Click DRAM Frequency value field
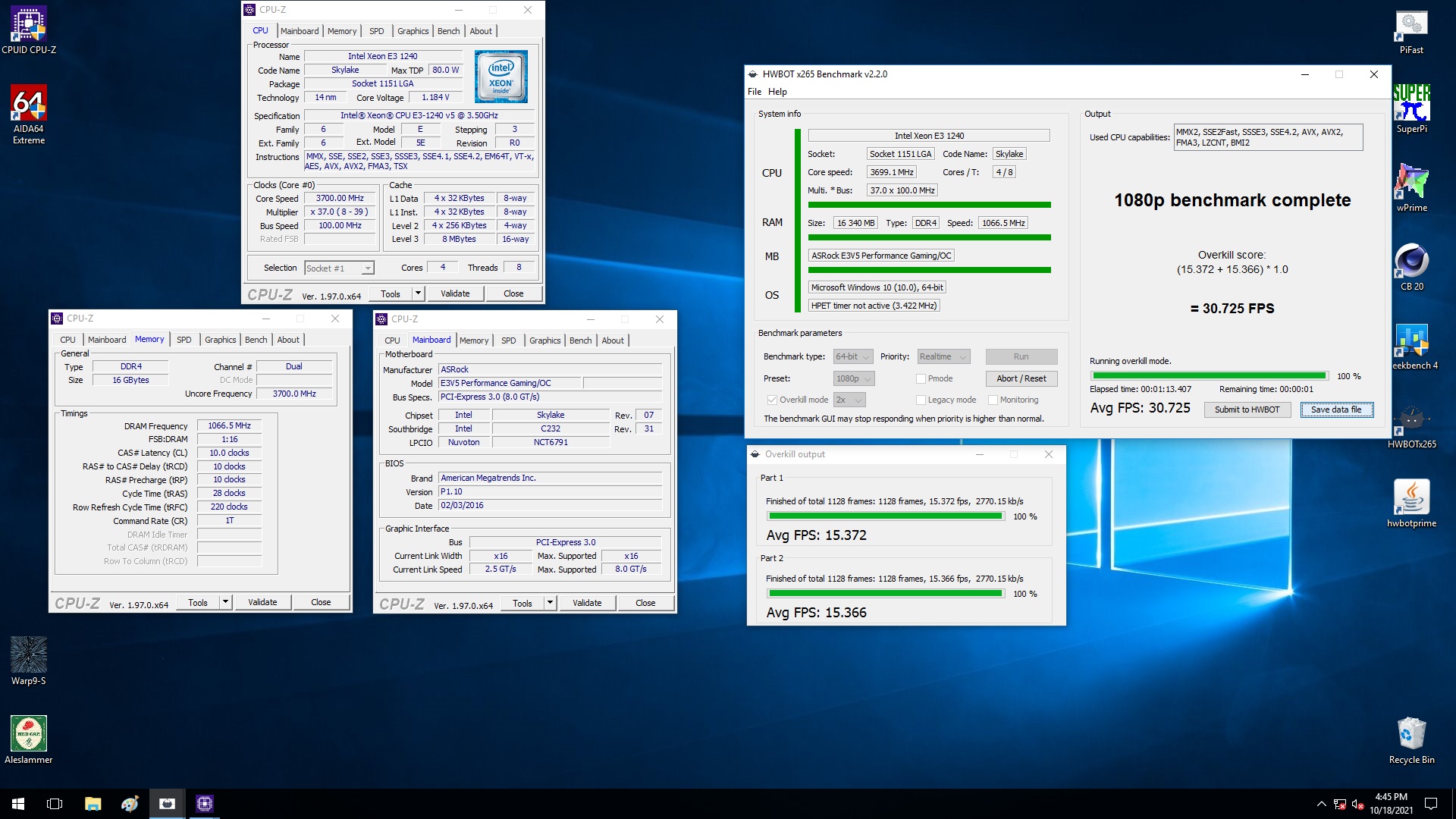 pos(229,425)
